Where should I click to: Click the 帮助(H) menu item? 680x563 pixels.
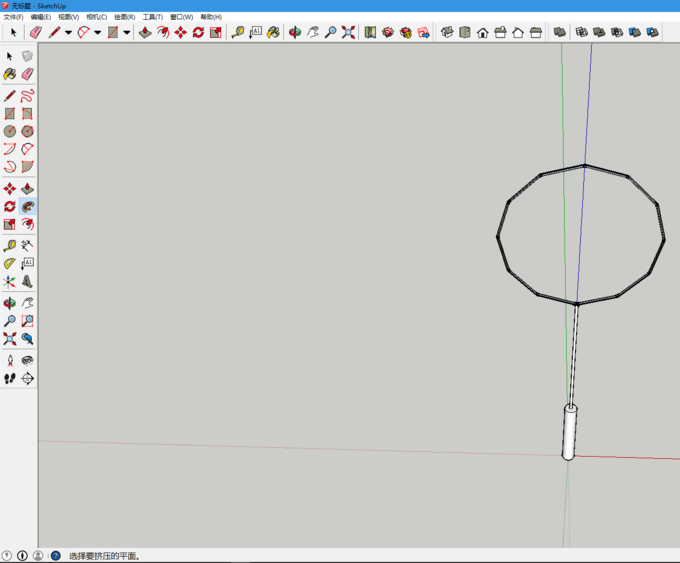tap(211, 17)
